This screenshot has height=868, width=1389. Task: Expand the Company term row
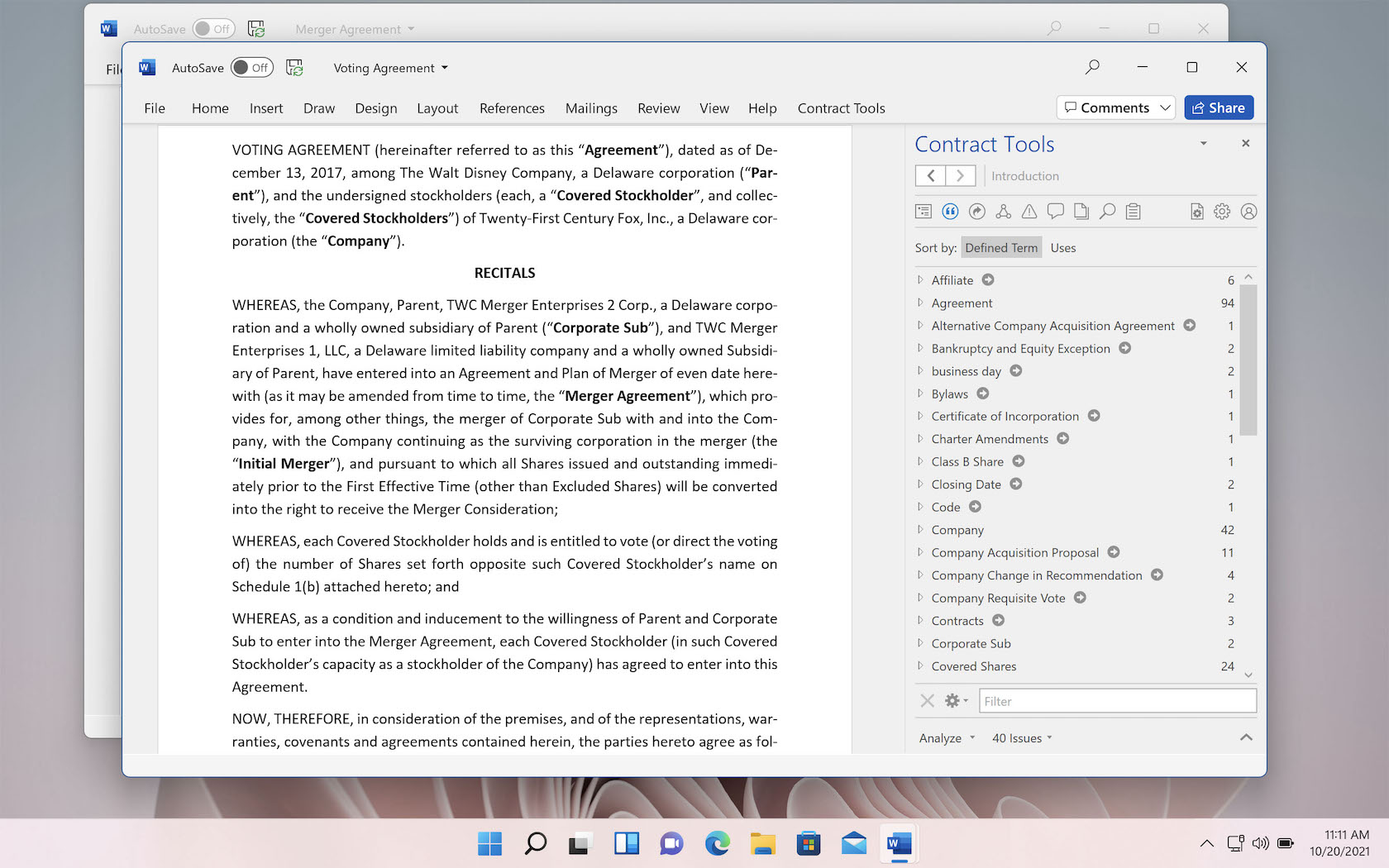coord(920,530)
